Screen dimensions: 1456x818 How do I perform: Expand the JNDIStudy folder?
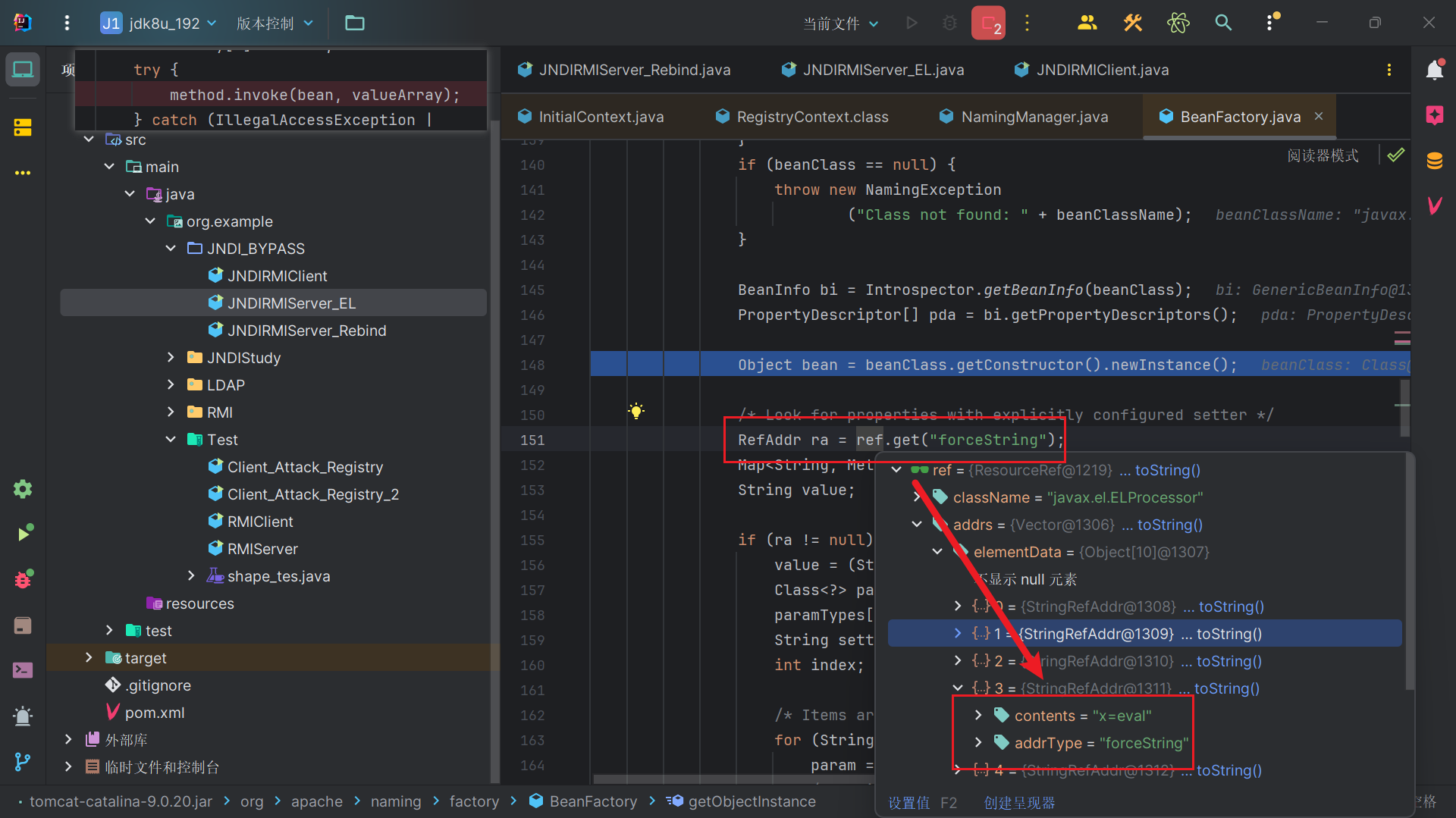171,358
